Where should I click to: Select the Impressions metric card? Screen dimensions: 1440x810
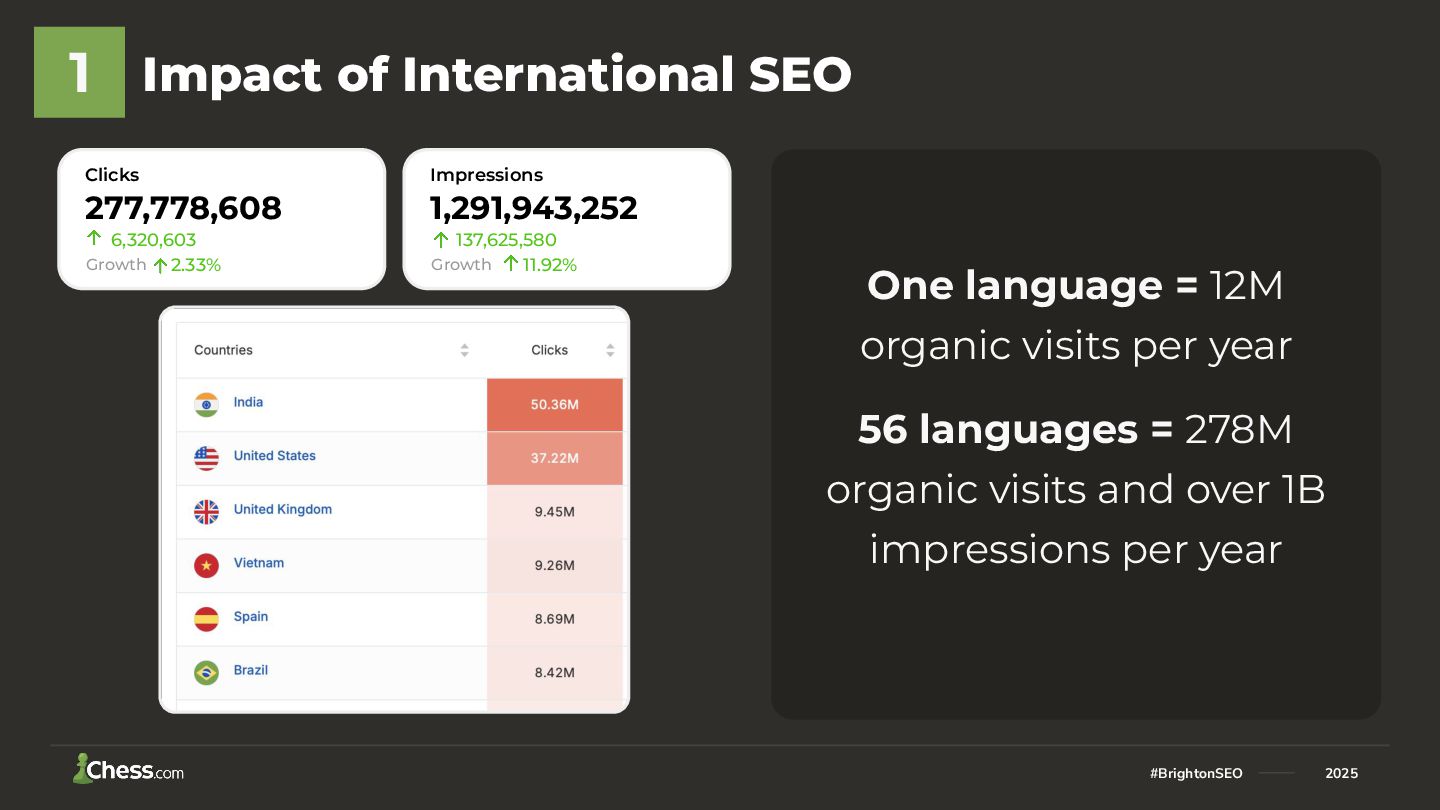[x=566, y=219]
